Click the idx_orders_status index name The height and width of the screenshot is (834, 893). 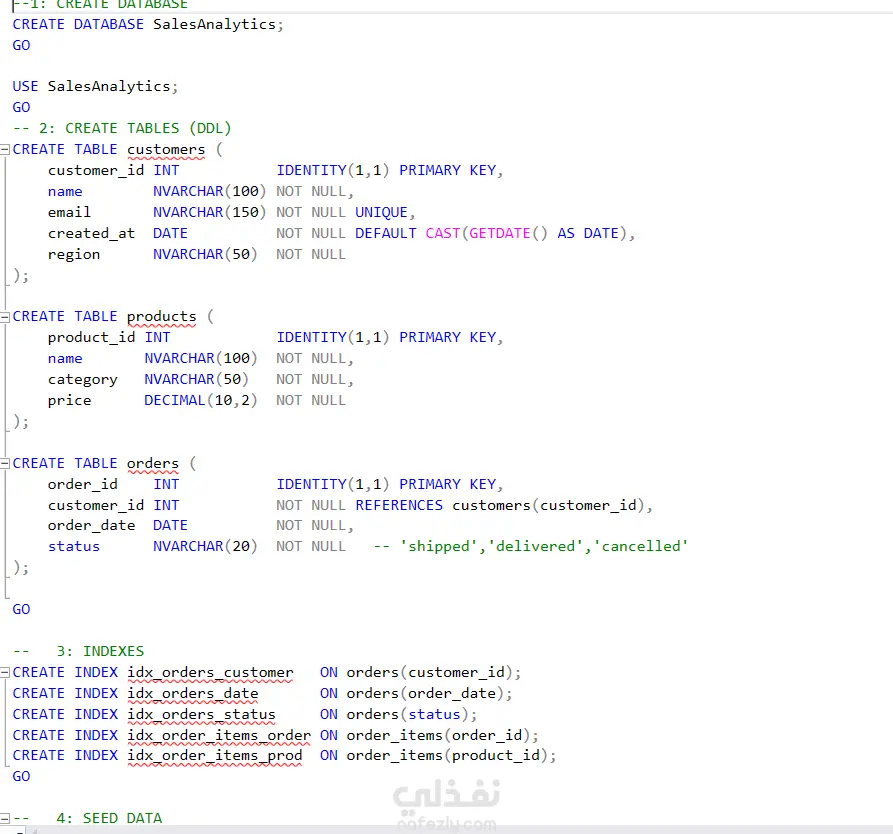coord(201,714)
